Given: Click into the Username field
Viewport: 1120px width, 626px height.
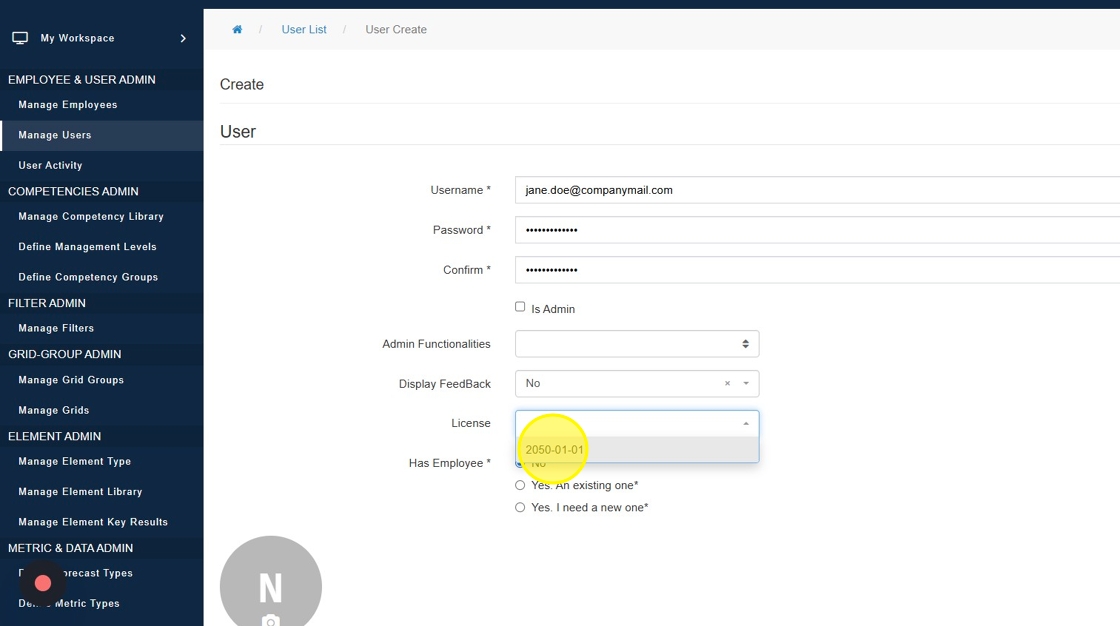Looking at the screenshot, I should pyautogui.click(x=815, y=190).
